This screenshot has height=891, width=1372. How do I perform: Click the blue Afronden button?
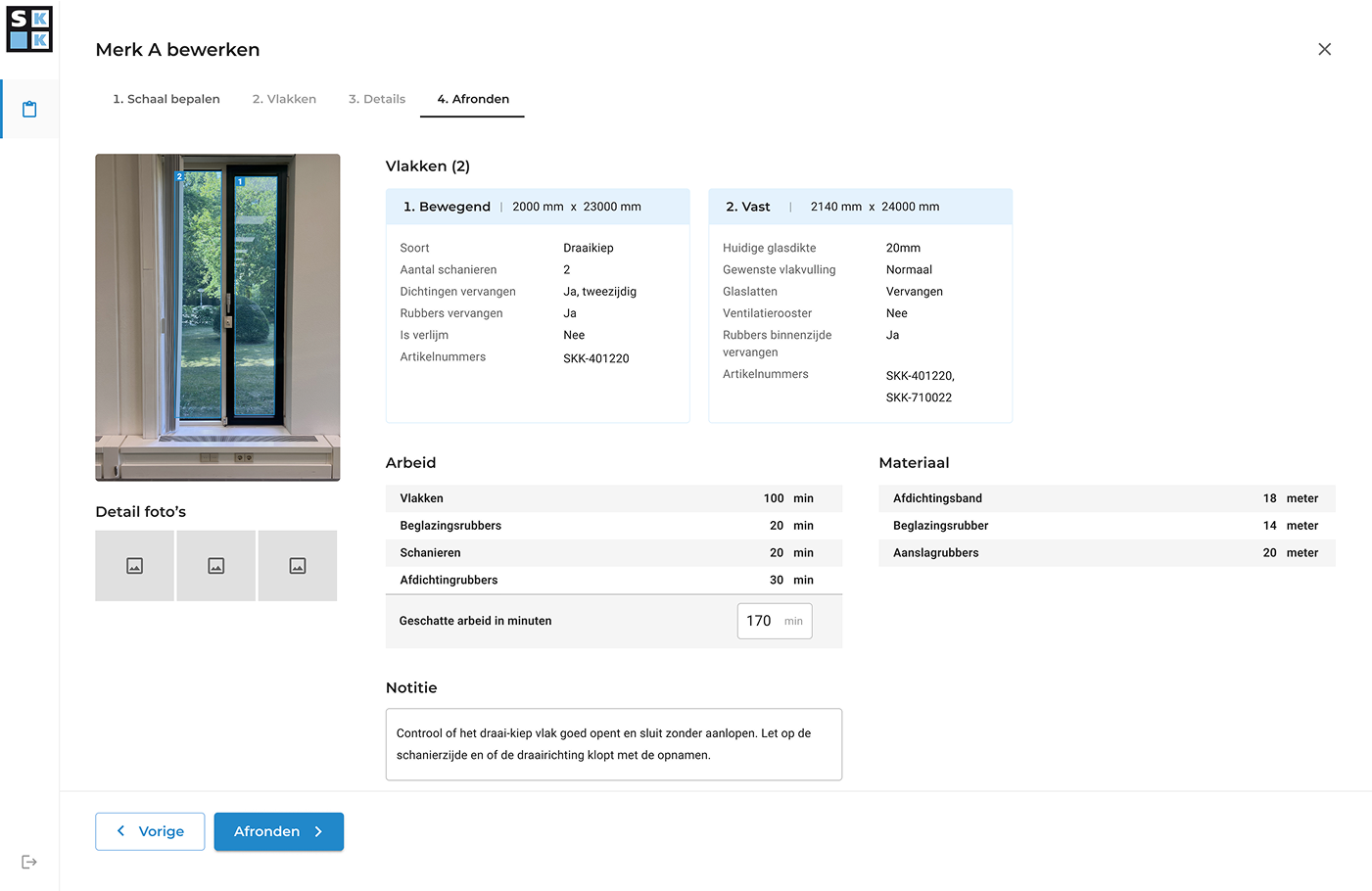point(279,831)
